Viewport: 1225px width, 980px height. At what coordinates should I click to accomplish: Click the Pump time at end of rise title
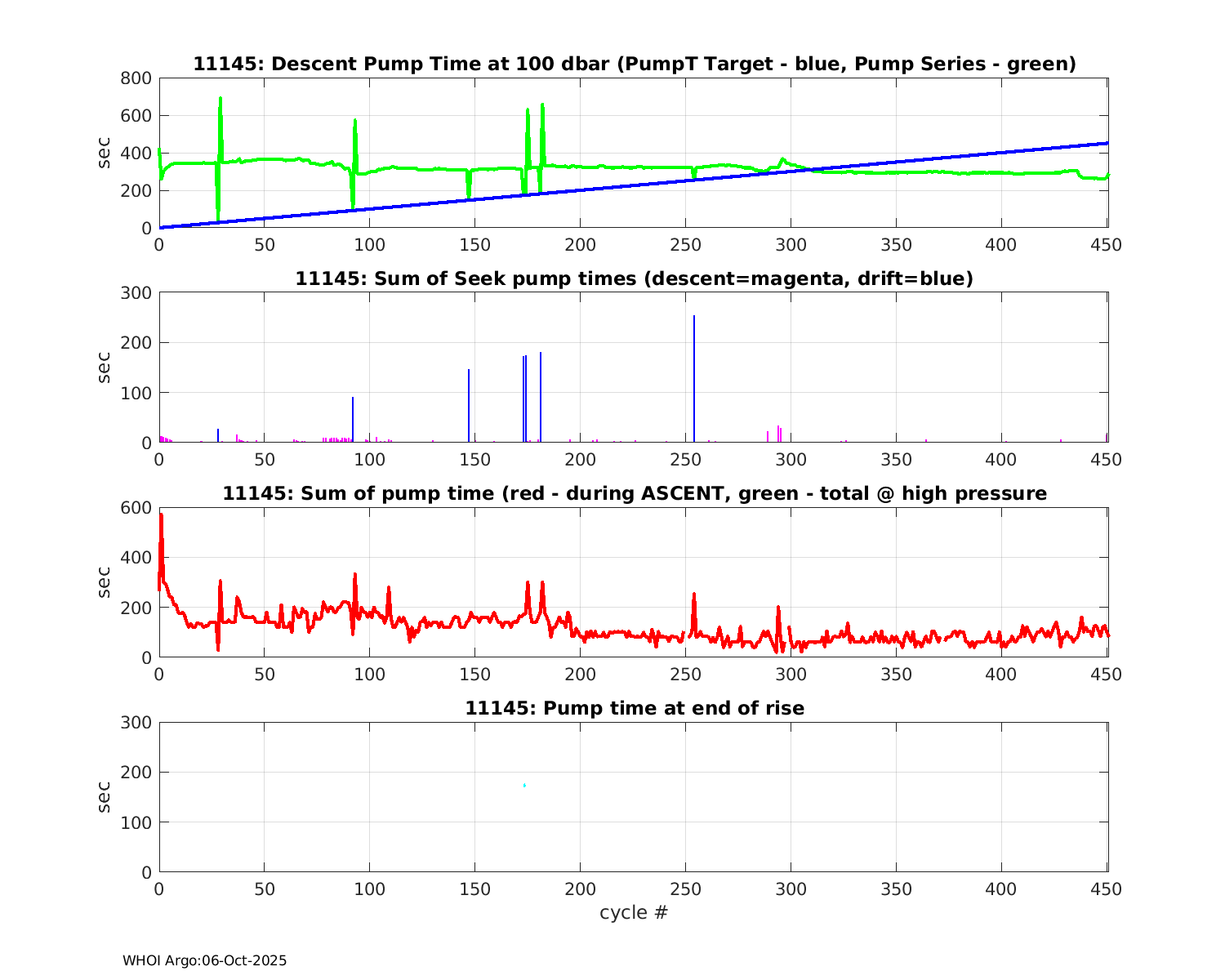coord(634,708)
